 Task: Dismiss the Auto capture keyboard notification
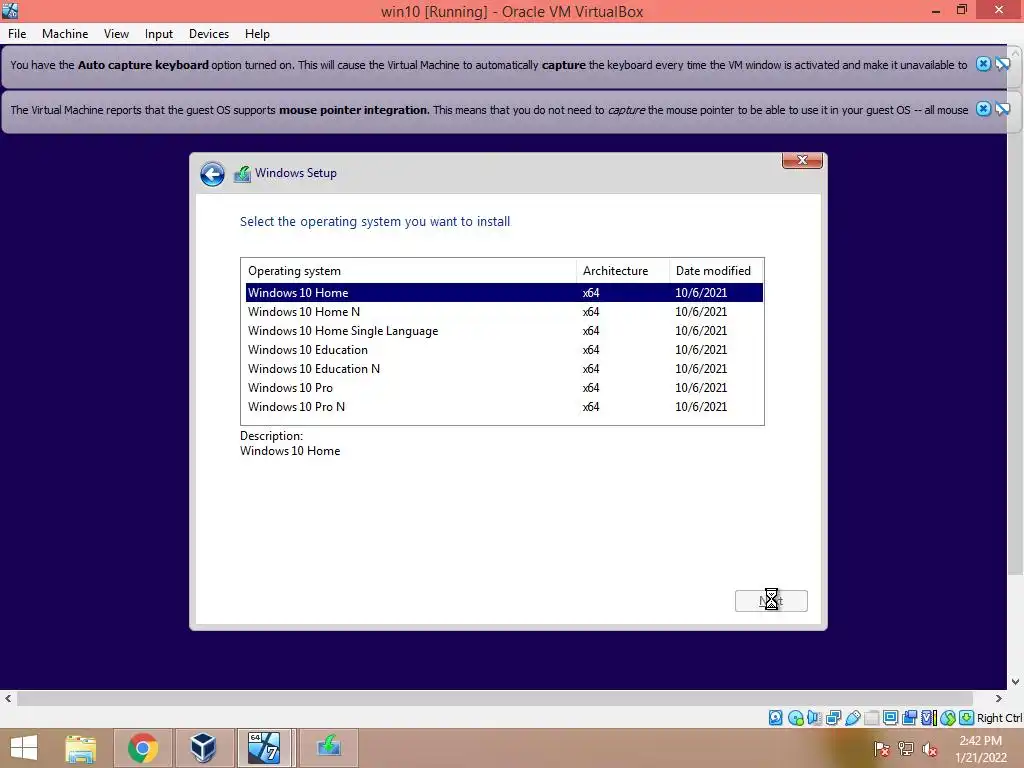tap(983, 64)
